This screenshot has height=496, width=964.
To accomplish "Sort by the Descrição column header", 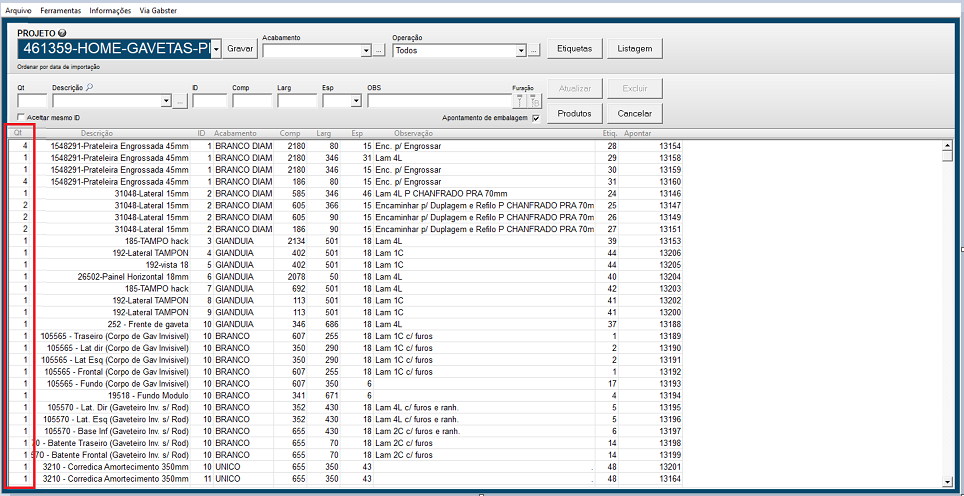I will pos(97,133).
